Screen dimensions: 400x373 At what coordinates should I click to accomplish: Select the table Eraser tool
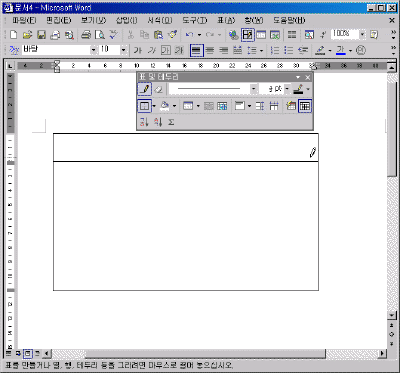[x=159, y=89]
